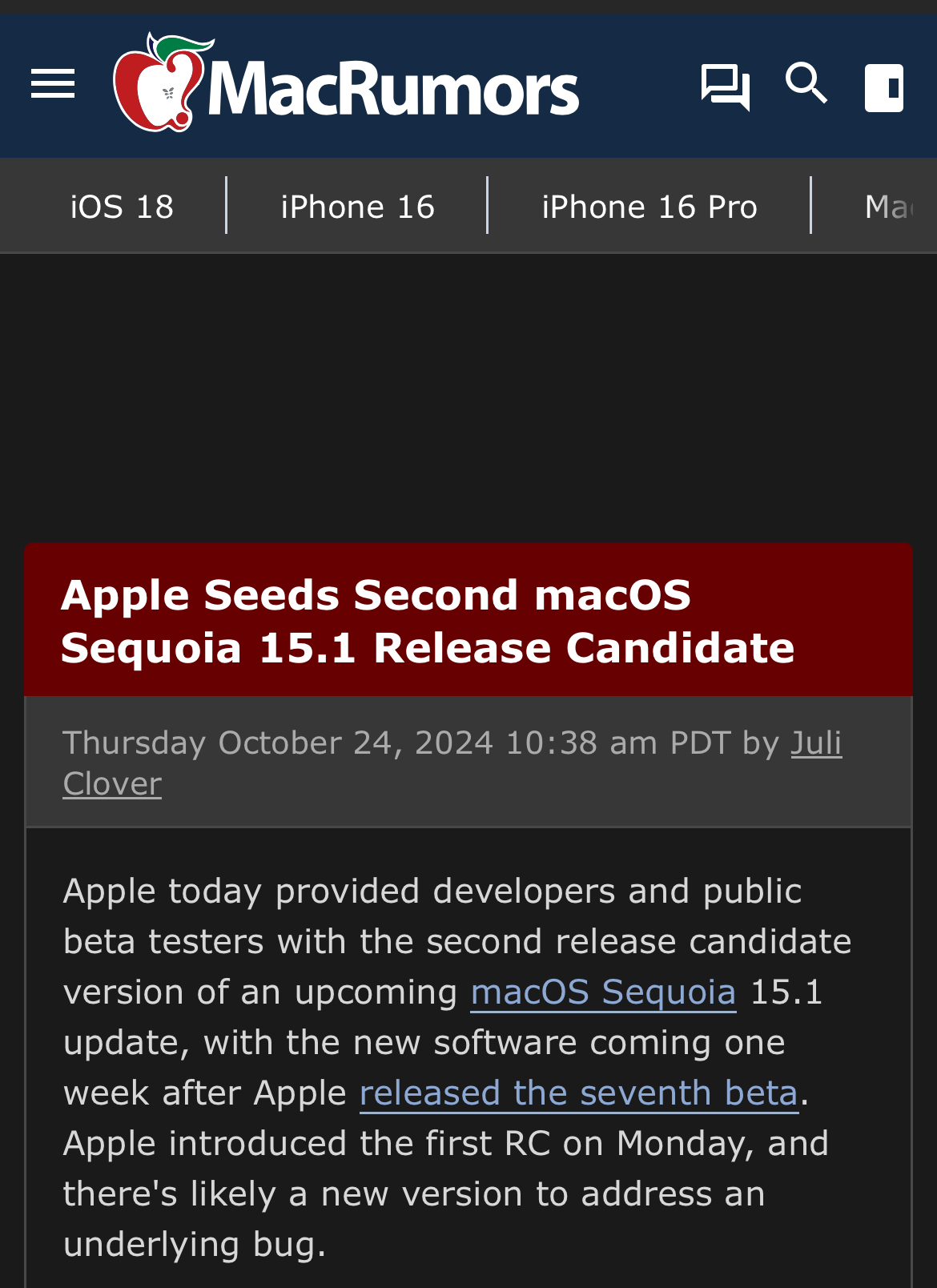Click the ad space above the article
The image size is (937, 1288).
(468, 392)
